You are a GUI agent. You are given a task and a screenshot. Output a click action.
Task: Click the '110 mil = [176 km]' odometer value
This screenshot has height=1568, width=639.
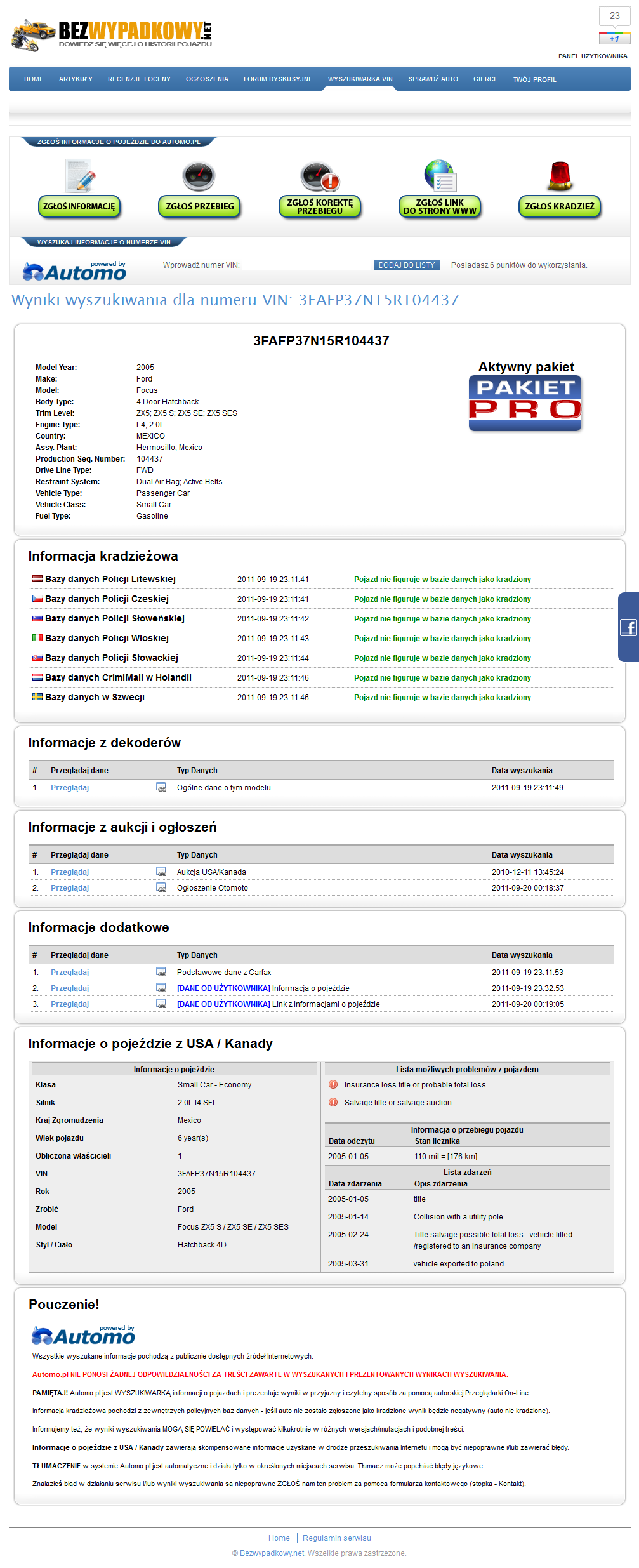coord(445,1156)
